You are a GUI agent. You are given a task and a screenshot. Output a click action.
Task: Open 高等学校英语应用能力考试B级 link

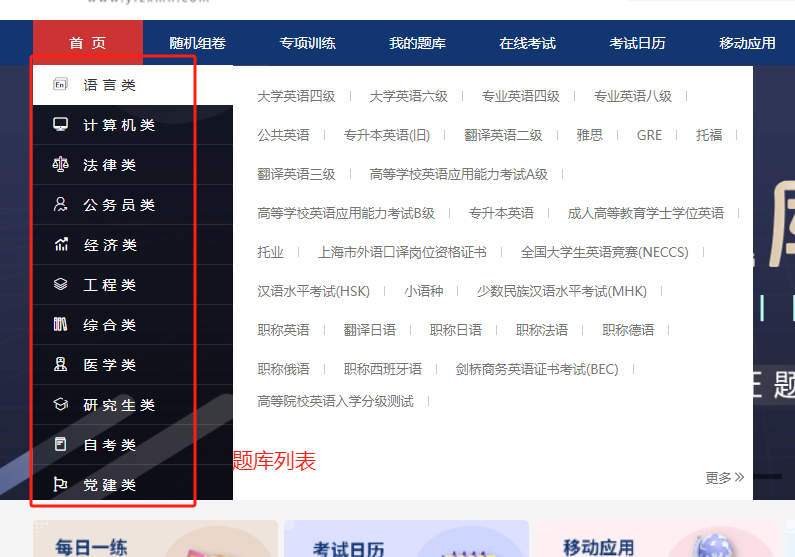(346, 213)
